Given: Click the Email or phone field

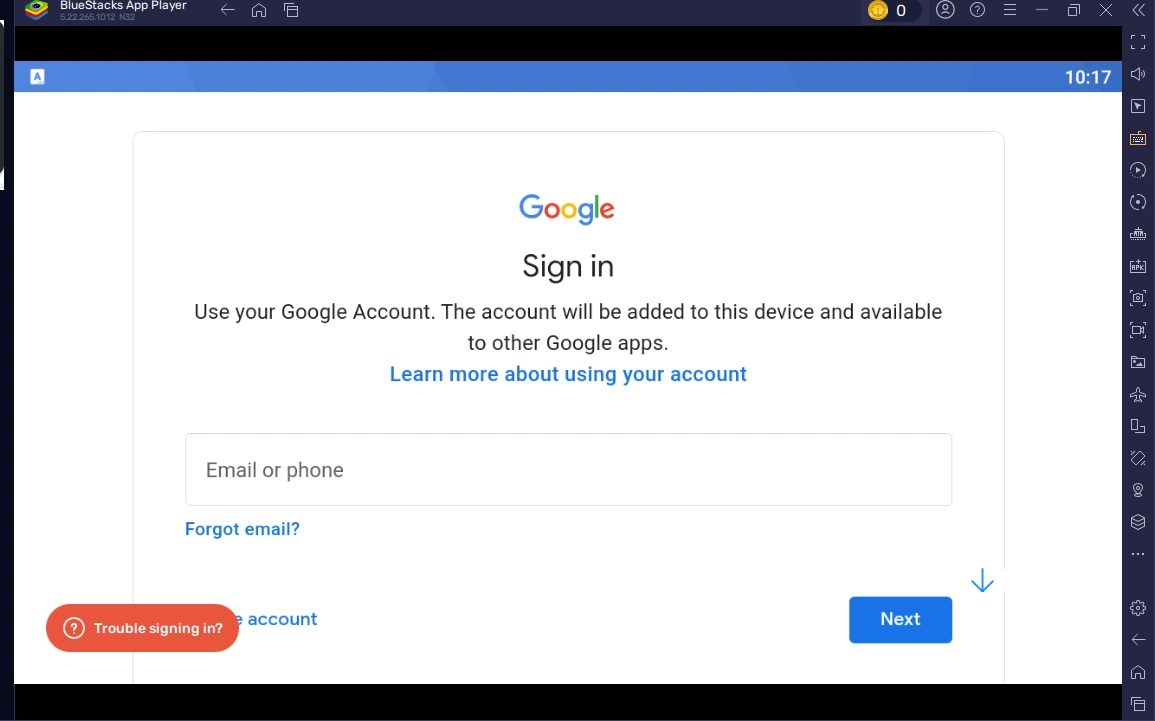Looking at the screenshot, I should click(x=568, y=469).
